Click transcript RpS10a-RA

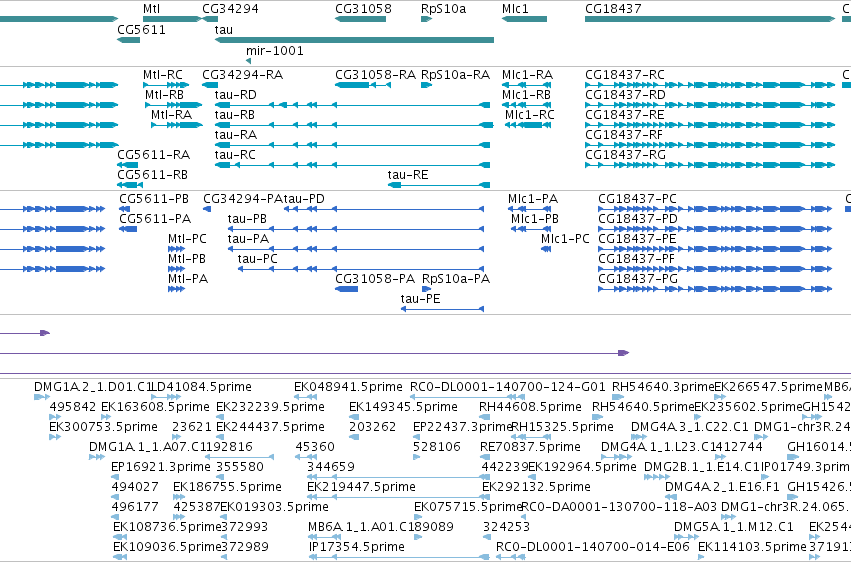pos(455,74)
